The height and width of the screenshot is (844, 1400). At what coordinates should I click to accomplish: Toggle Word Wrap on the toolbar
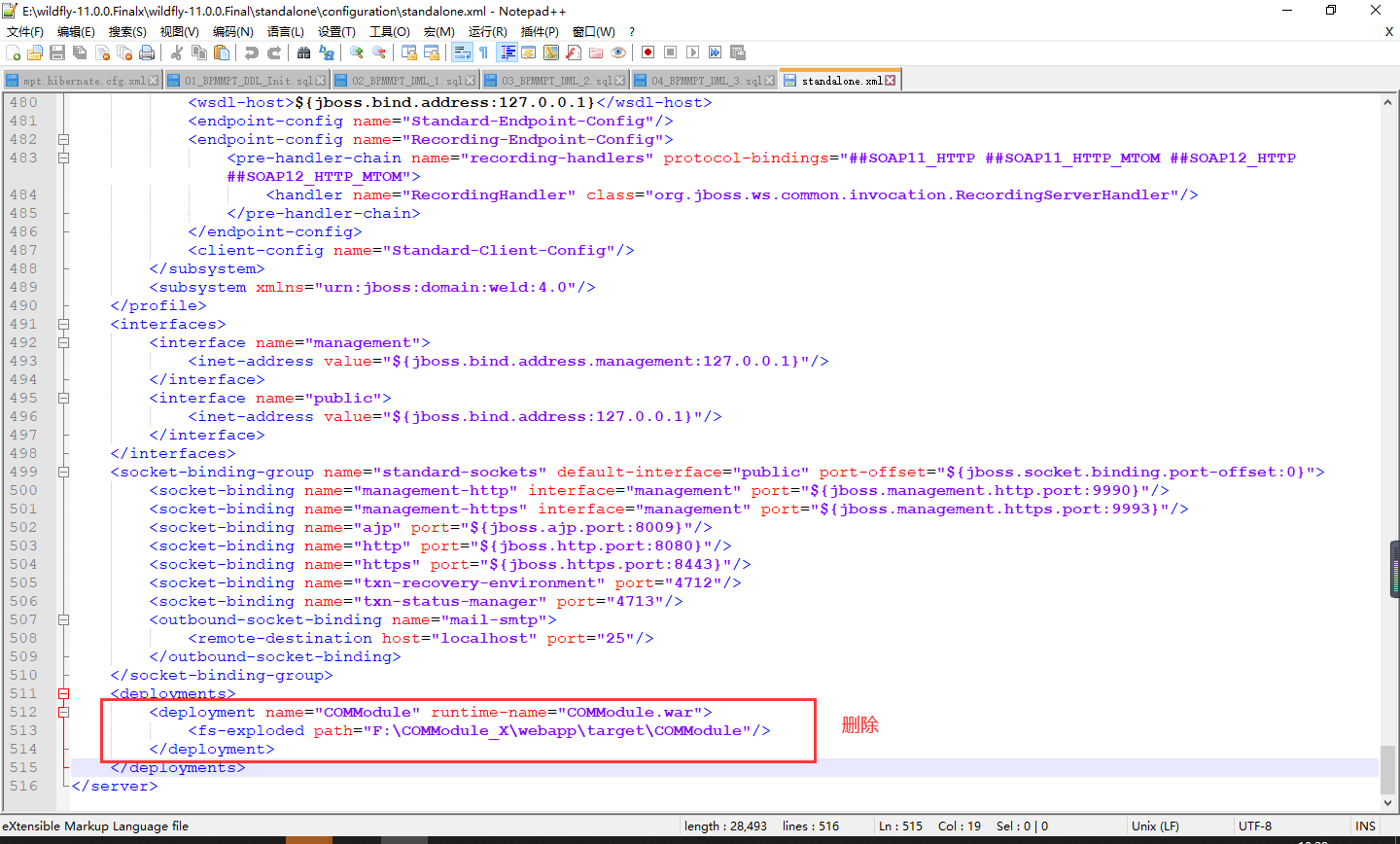point(464,52)
